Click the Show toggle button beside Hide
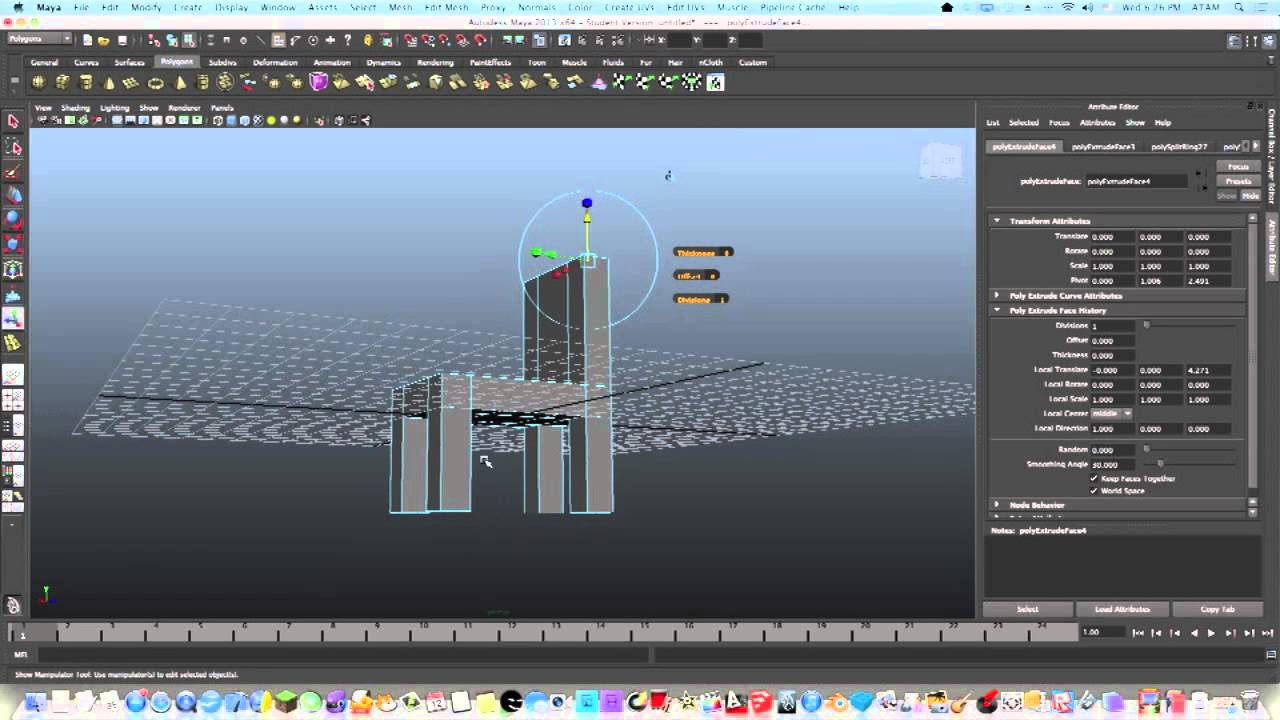This screenshot has height=720, width=1280. (1227, 195)
